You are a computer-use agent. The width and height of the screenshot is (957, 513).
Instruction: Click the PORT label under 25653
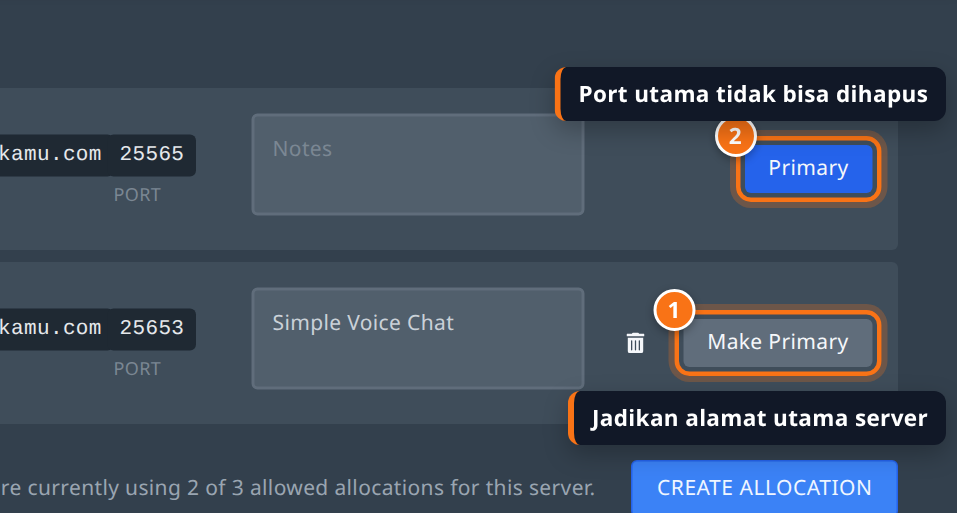[137, 368]
